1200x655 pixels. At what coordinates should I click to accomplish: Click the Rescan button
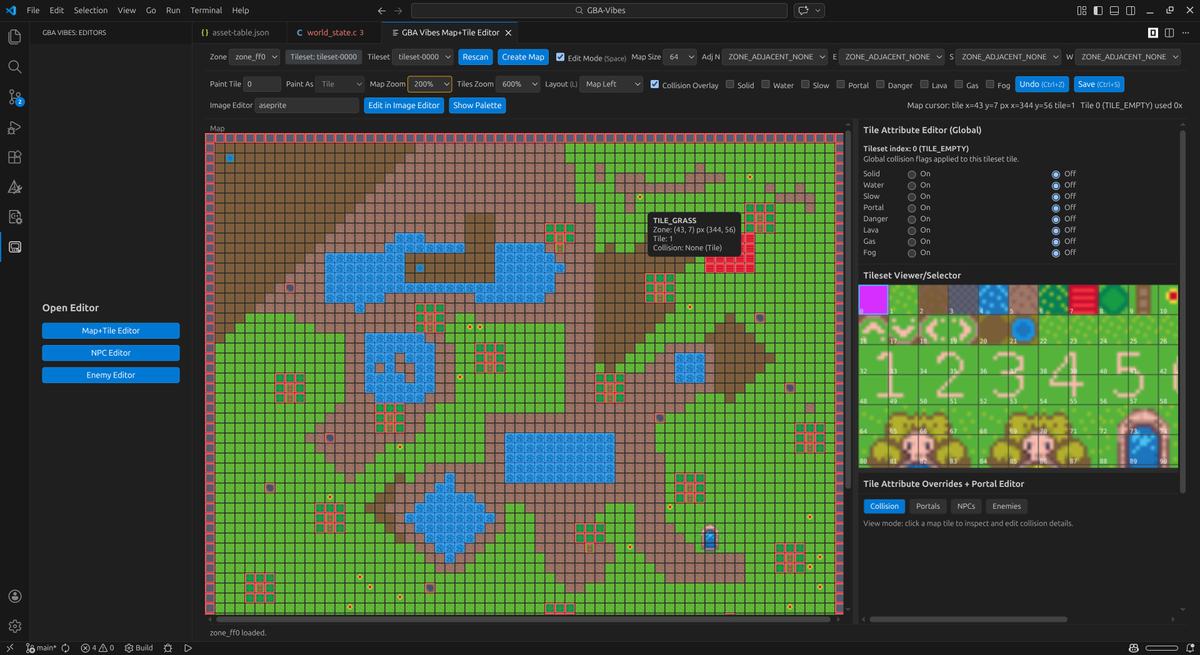pos(476,57)
